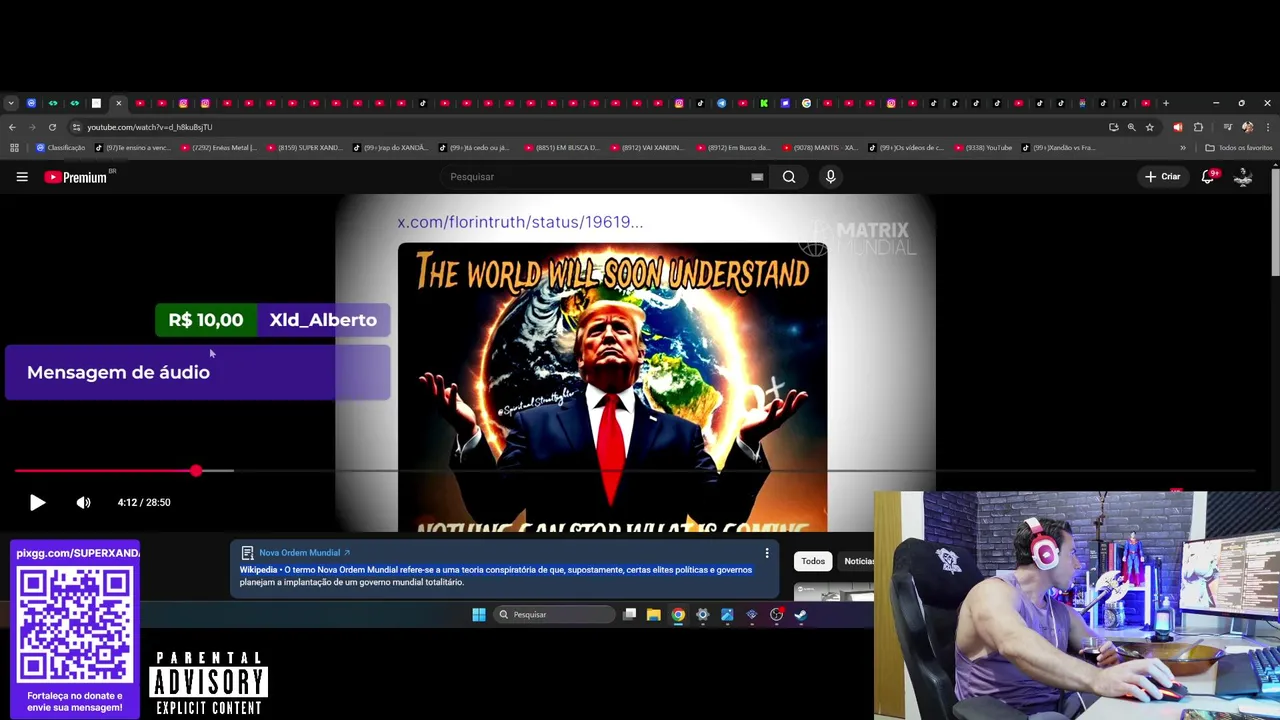Click the x.com/florintruth link text
The image size is (1280, 720).
coord(520,222)
